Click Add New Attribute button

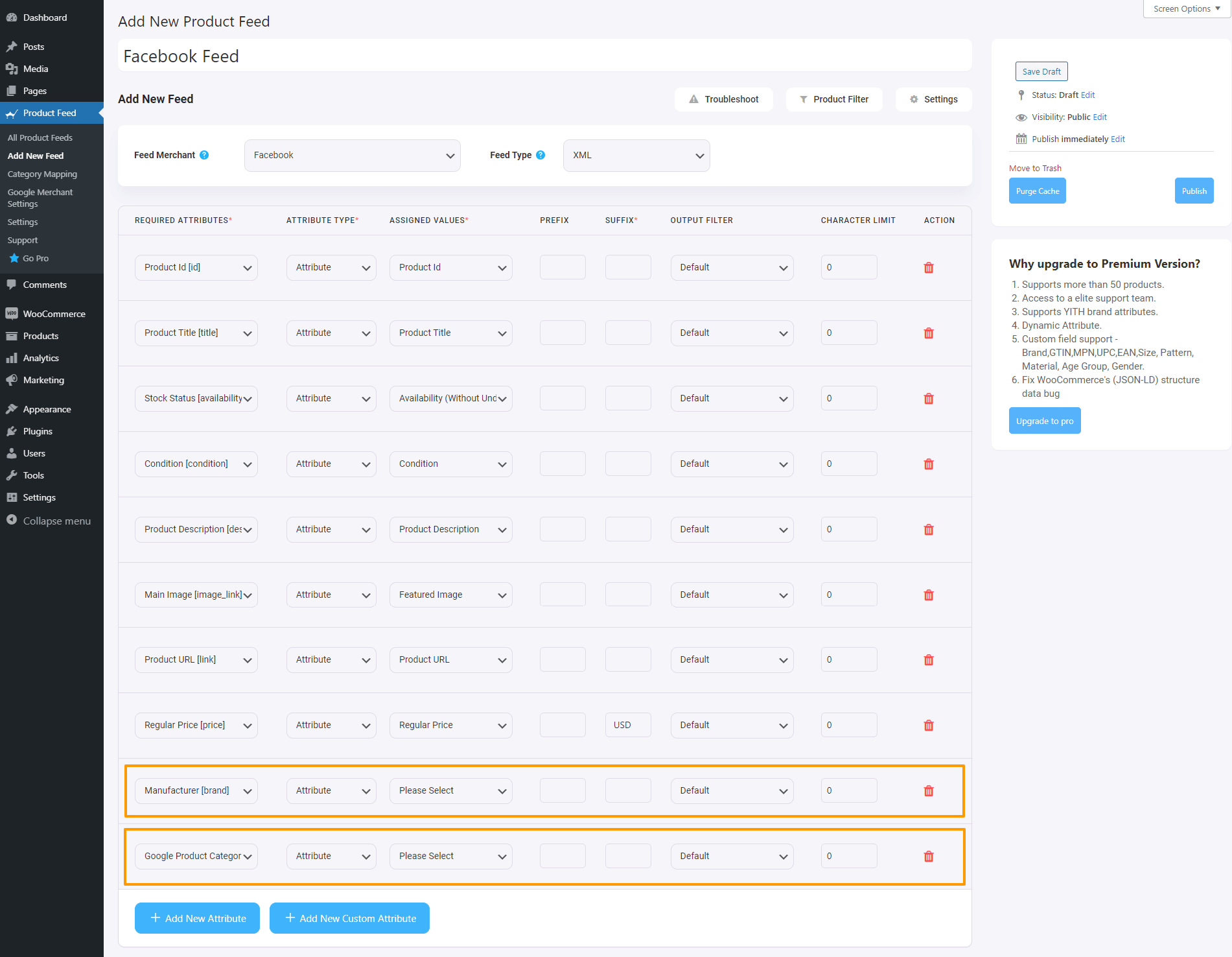coord(197,918)
